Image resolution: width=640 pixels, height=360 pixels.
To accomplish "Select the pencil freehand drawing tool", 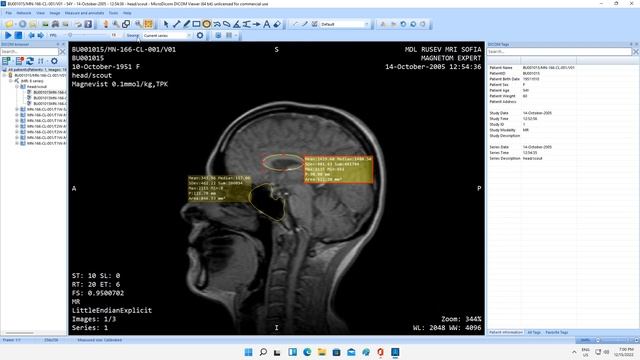I will pyautogui.click(x=187, y=24).
